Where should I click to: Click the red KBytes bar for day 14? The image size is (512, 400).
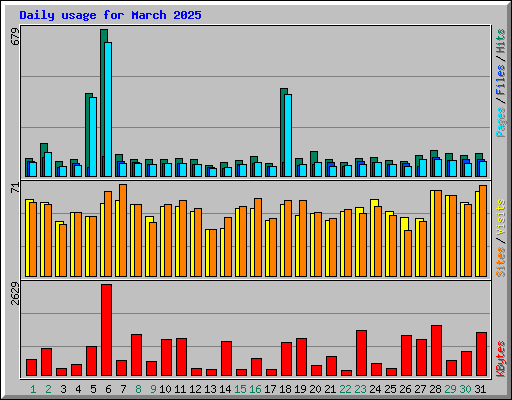227,359
